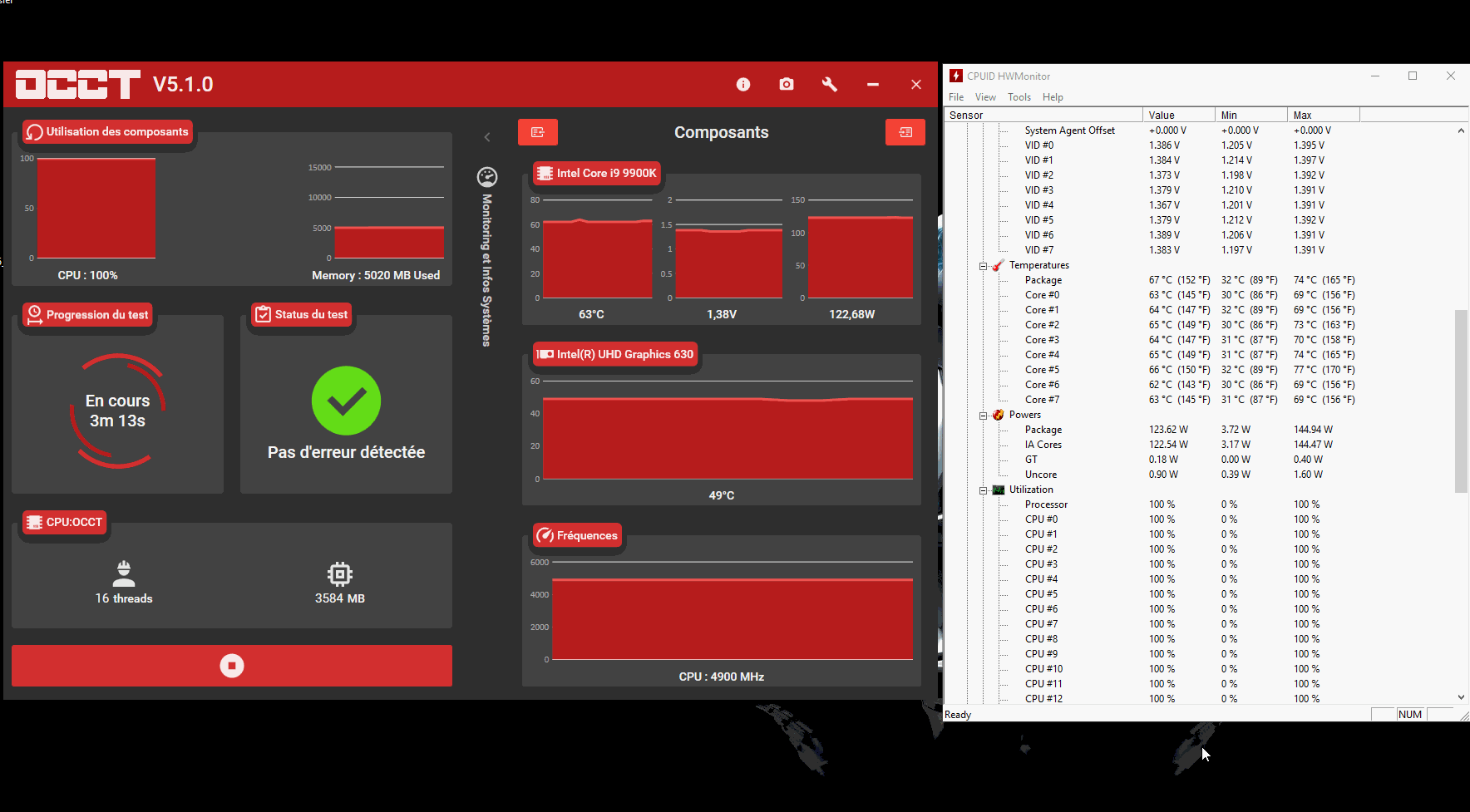This screenshot has height=812, width=1470.
Task: Click the icon beside Powers in HWMonitor
Action: coord(999,415)
